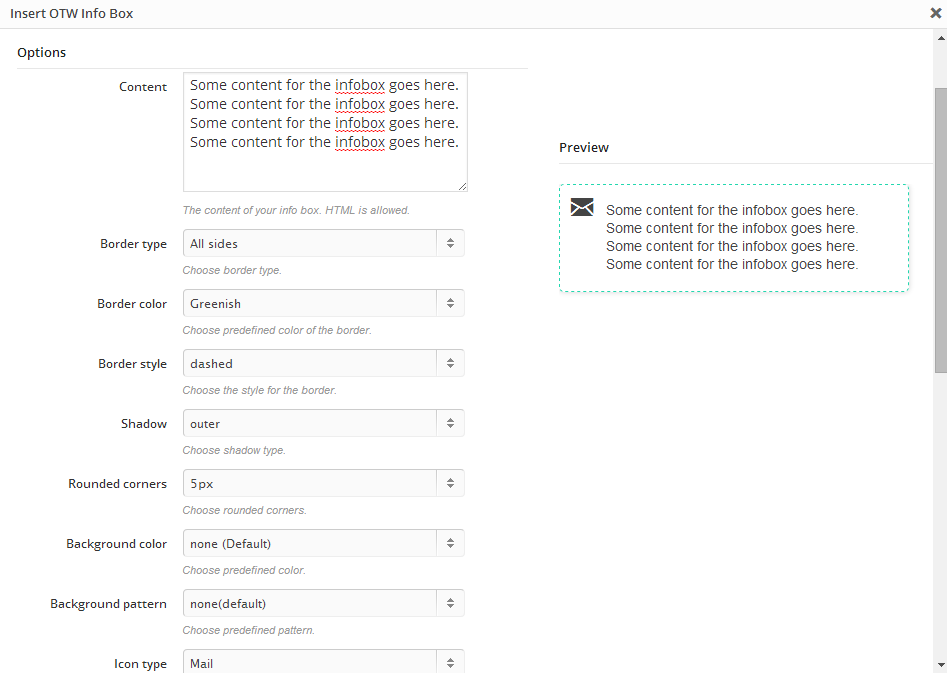This screenshot has width=947, height=673.
Task: Expand the Shadow outer dropdown
Action: [x=324, y=423]
